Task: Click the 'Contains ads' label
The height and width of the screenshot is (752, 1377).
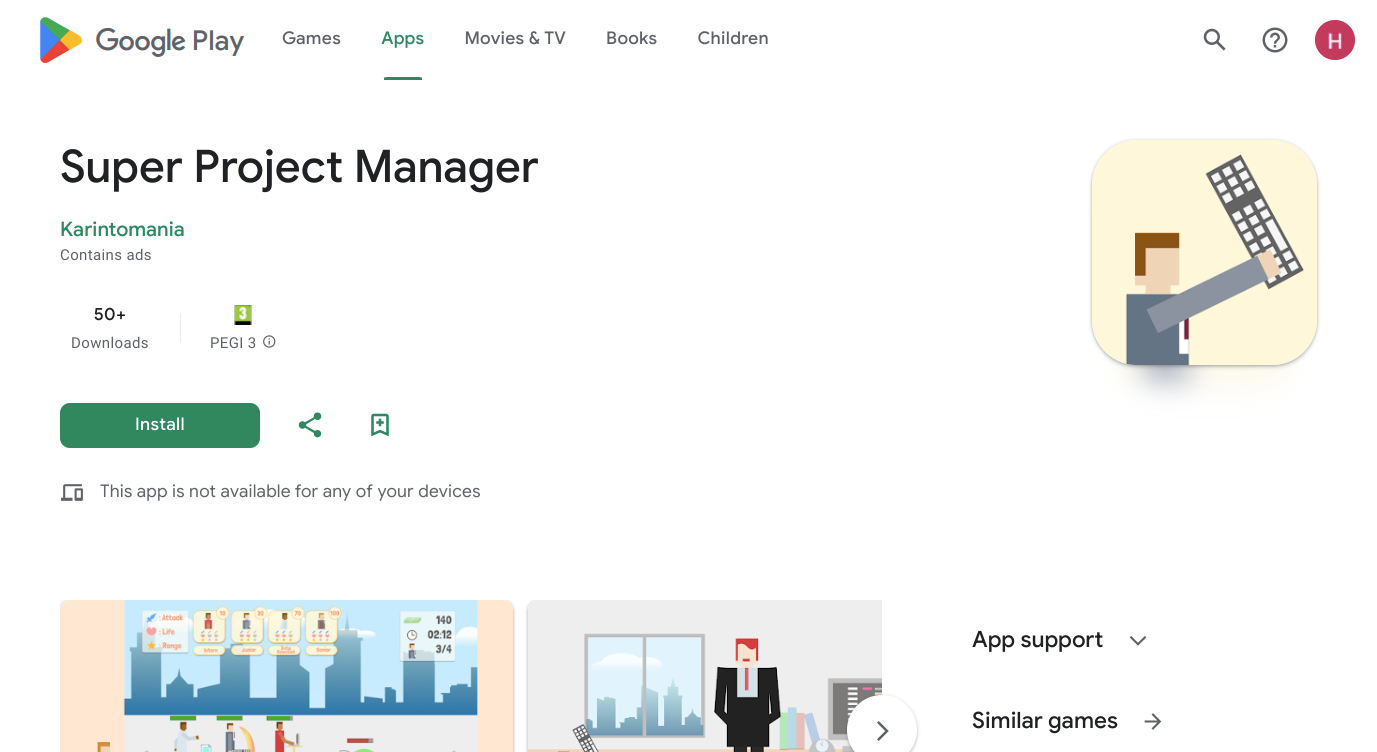Action: tap(106, 255)
